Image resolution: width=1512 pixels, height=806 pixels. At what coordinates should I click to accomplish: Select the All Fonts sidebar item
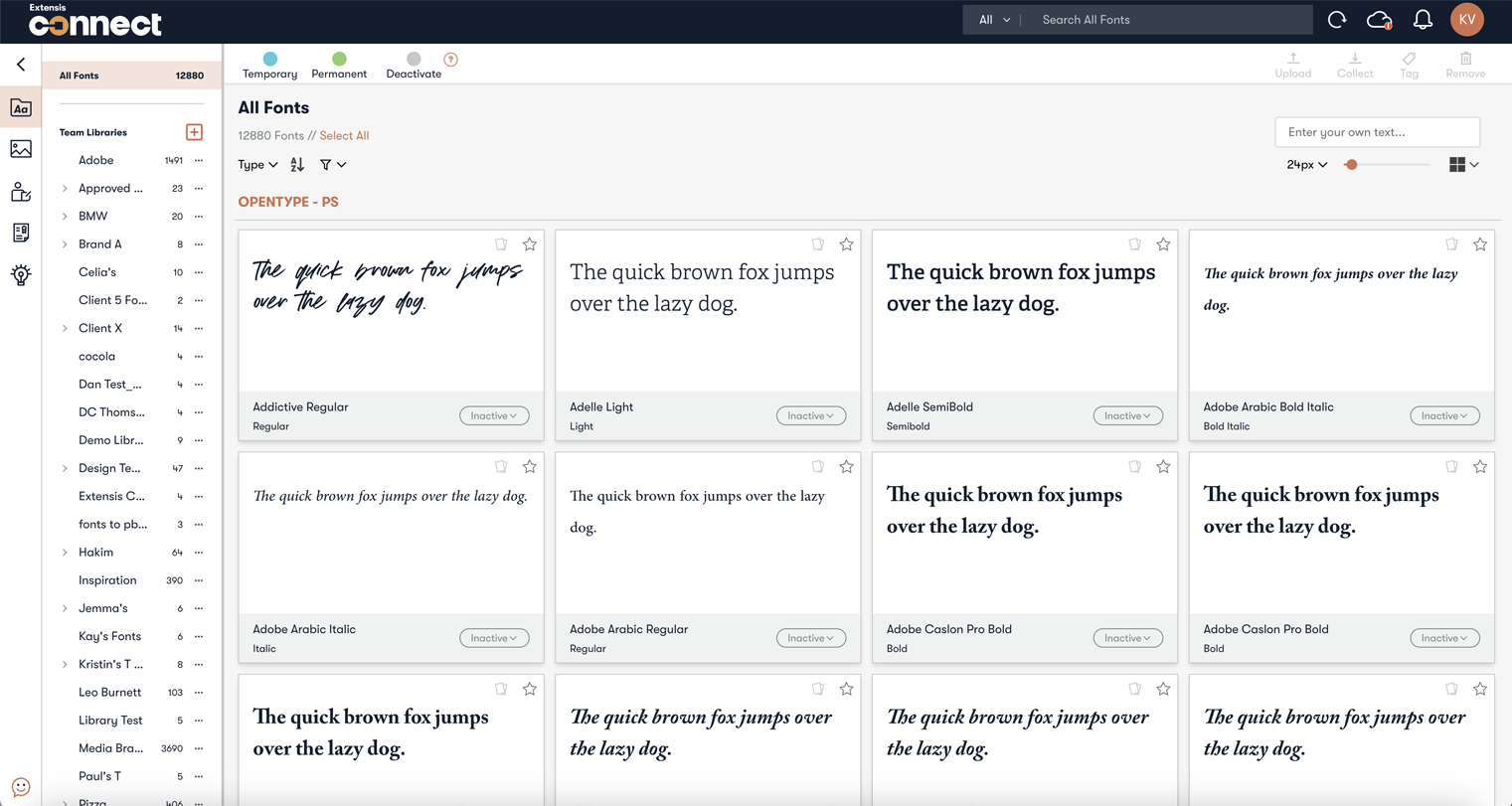pyautogui.click(x=130, y=76)
